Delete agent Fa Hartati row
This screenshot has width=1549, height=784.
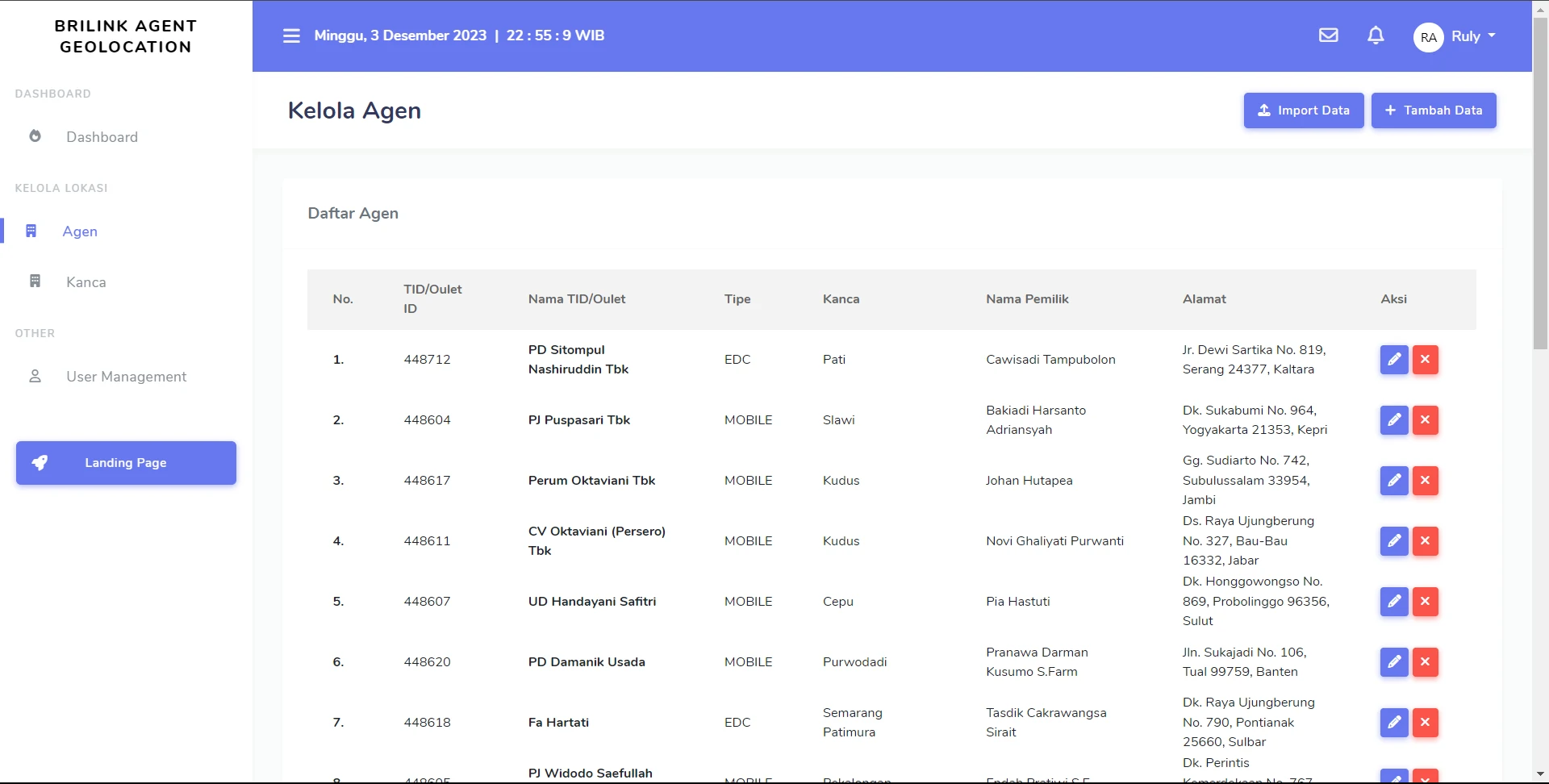point(1425,723)
